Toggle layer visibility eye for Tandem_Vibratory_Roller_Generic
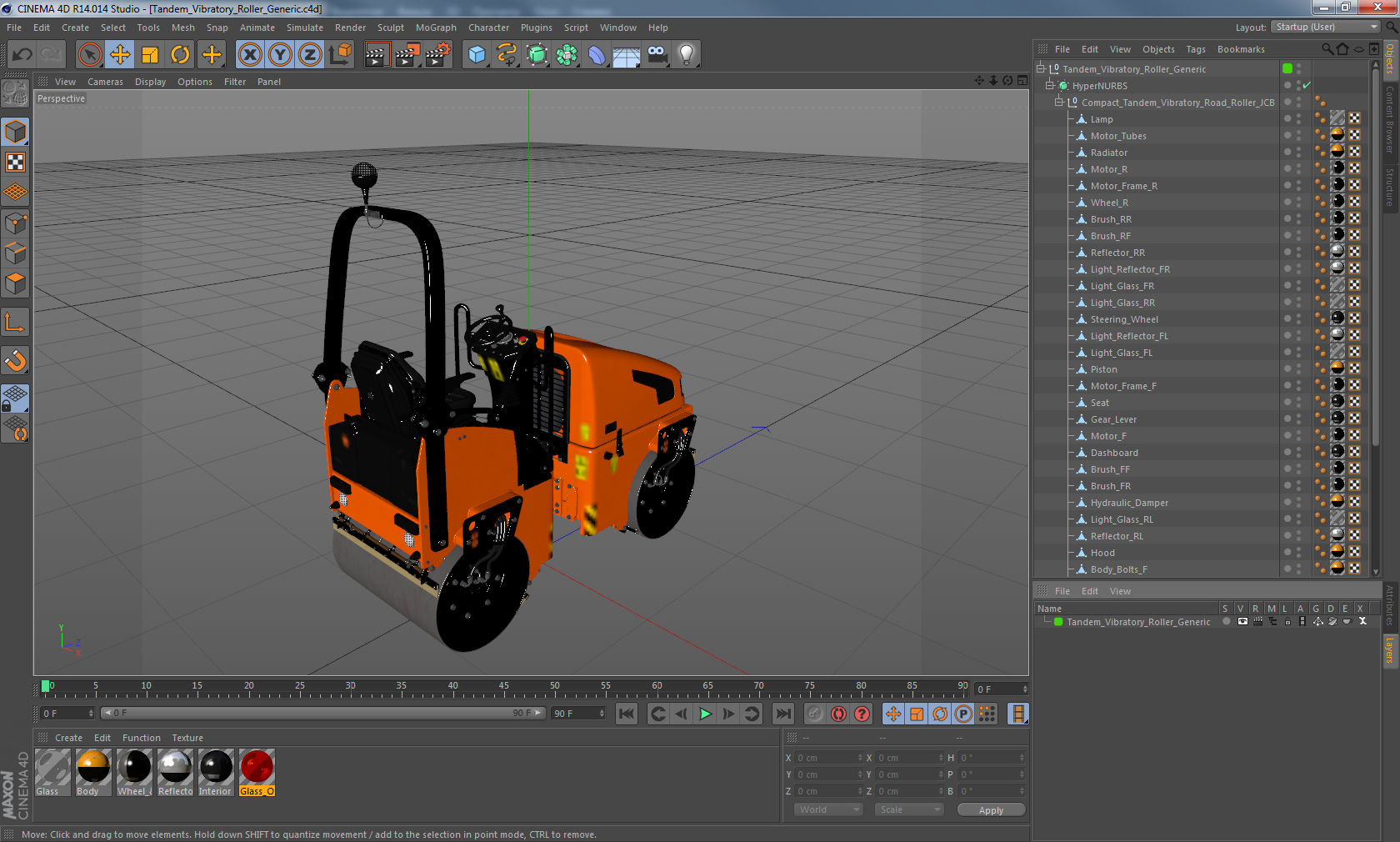This screenshot has height=842, width=1400. pyautogui.click(x=1242, y=622)
